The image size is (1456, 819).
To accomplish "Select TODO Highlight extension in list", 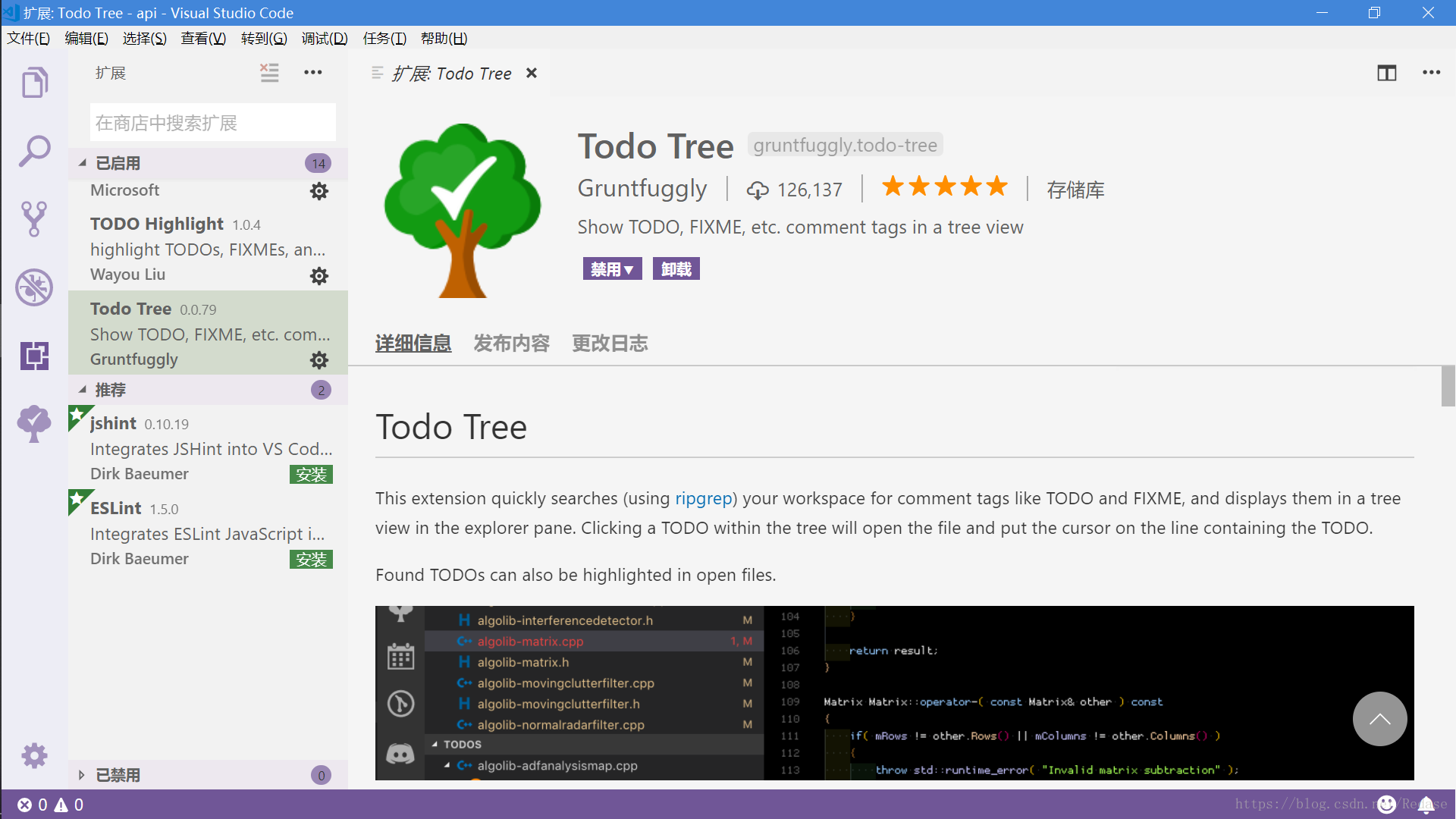I will (x=208, y=248).
